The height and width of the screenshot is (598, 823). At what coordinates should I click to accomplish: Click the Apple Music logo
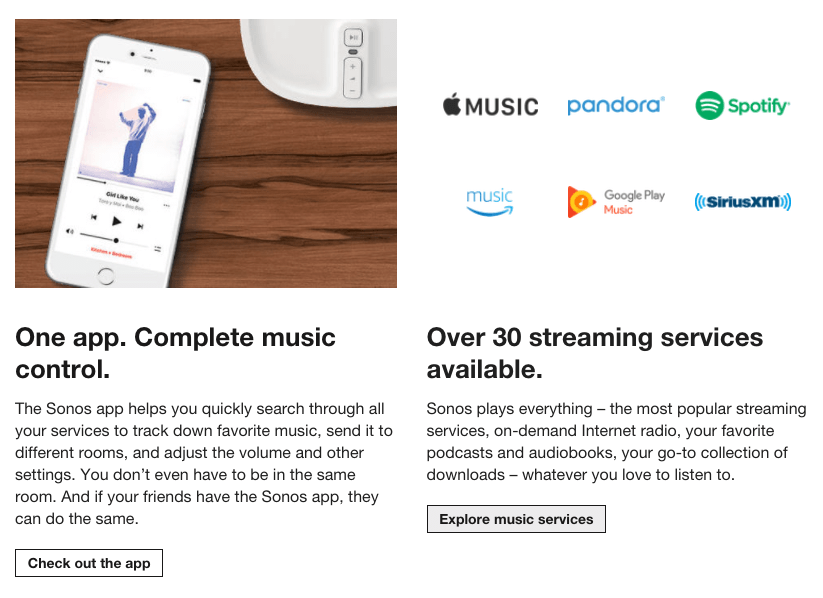(x=490, y=105)
